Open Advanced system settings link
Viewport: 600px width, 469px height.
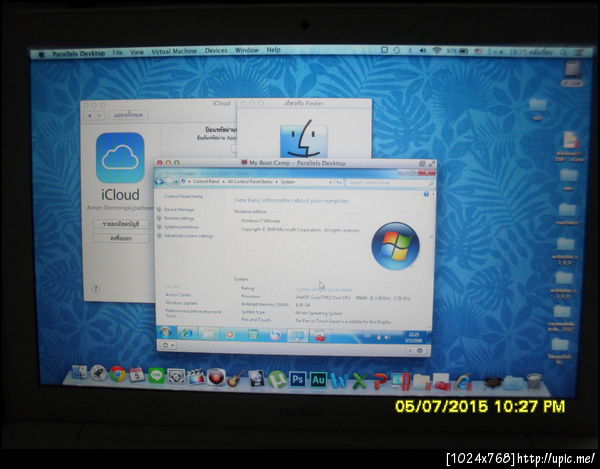(188, 236)
